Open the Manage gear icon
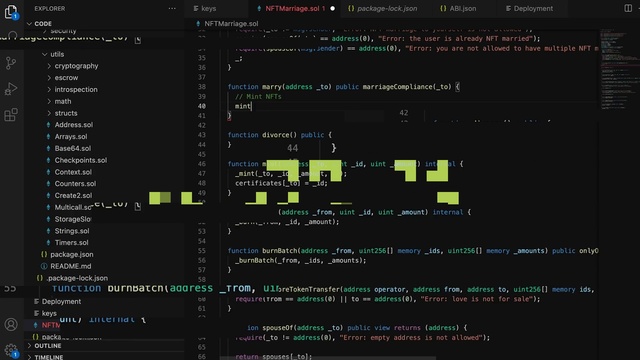This screenshot has width=640, height=360. (x=11, y=351)
